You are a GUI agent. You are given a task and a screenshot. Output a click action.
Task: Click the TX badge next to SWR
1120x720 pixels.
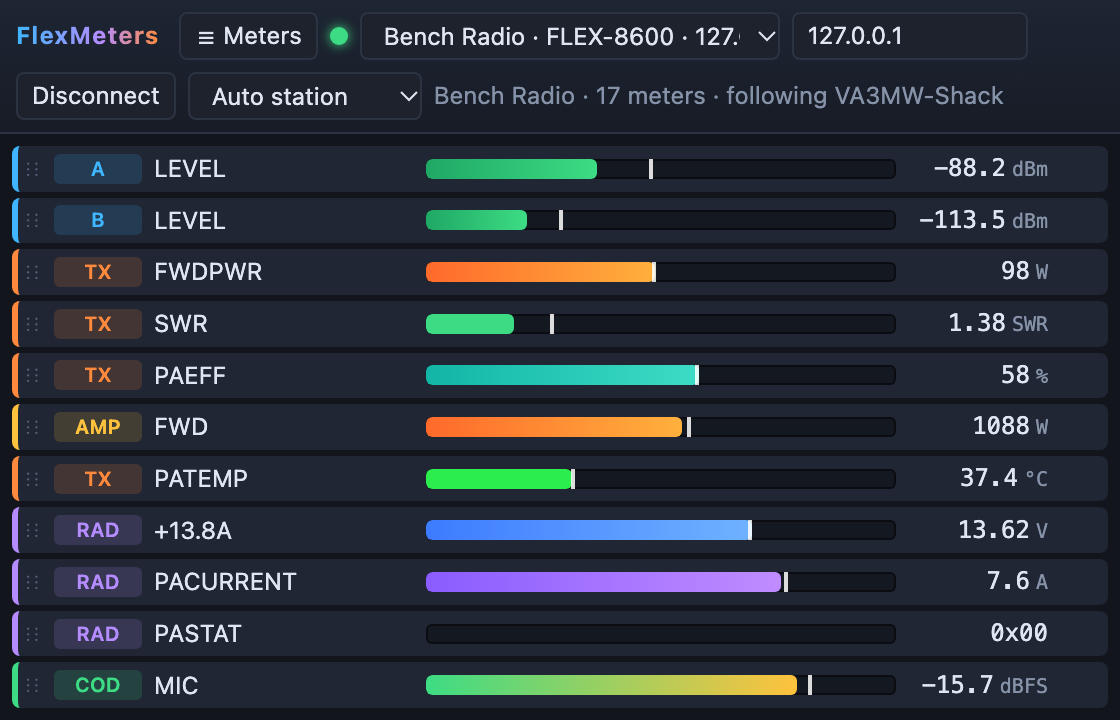[98, 324]
